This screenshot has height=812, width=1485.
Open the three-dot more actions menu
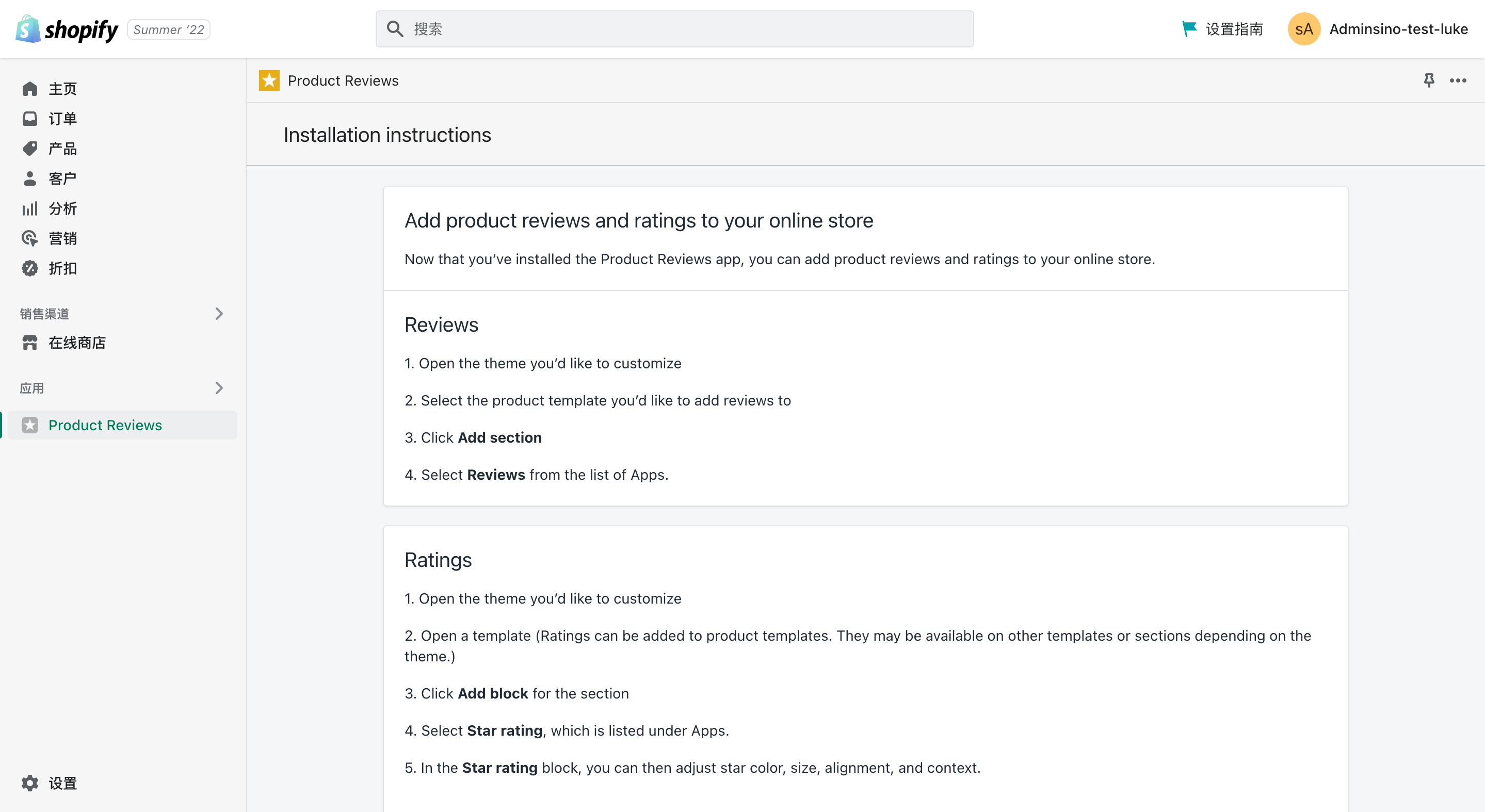click(x=1458, y=80)
